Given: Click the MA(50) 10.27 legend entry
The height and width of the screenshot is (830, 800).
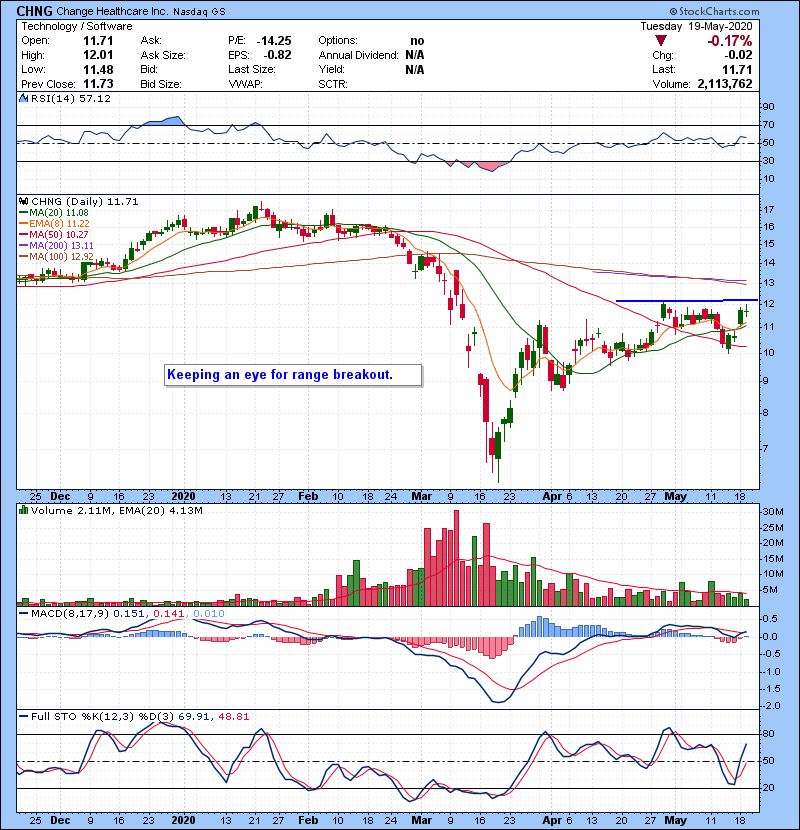Looking at the screenshot, I should (x=54, y=234).
